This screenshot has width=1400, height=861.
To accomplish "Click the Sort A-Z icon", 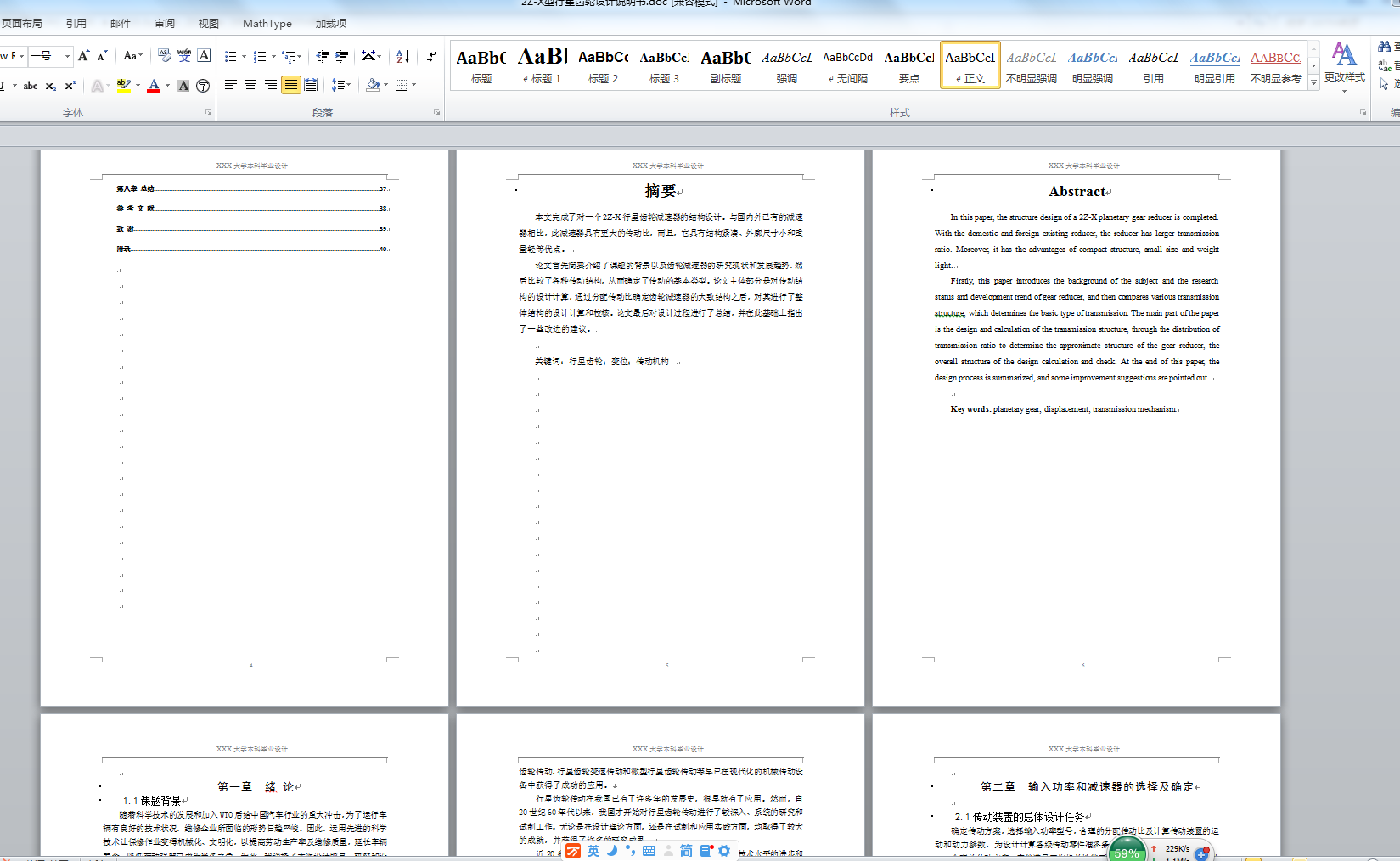I will [403, 56].
